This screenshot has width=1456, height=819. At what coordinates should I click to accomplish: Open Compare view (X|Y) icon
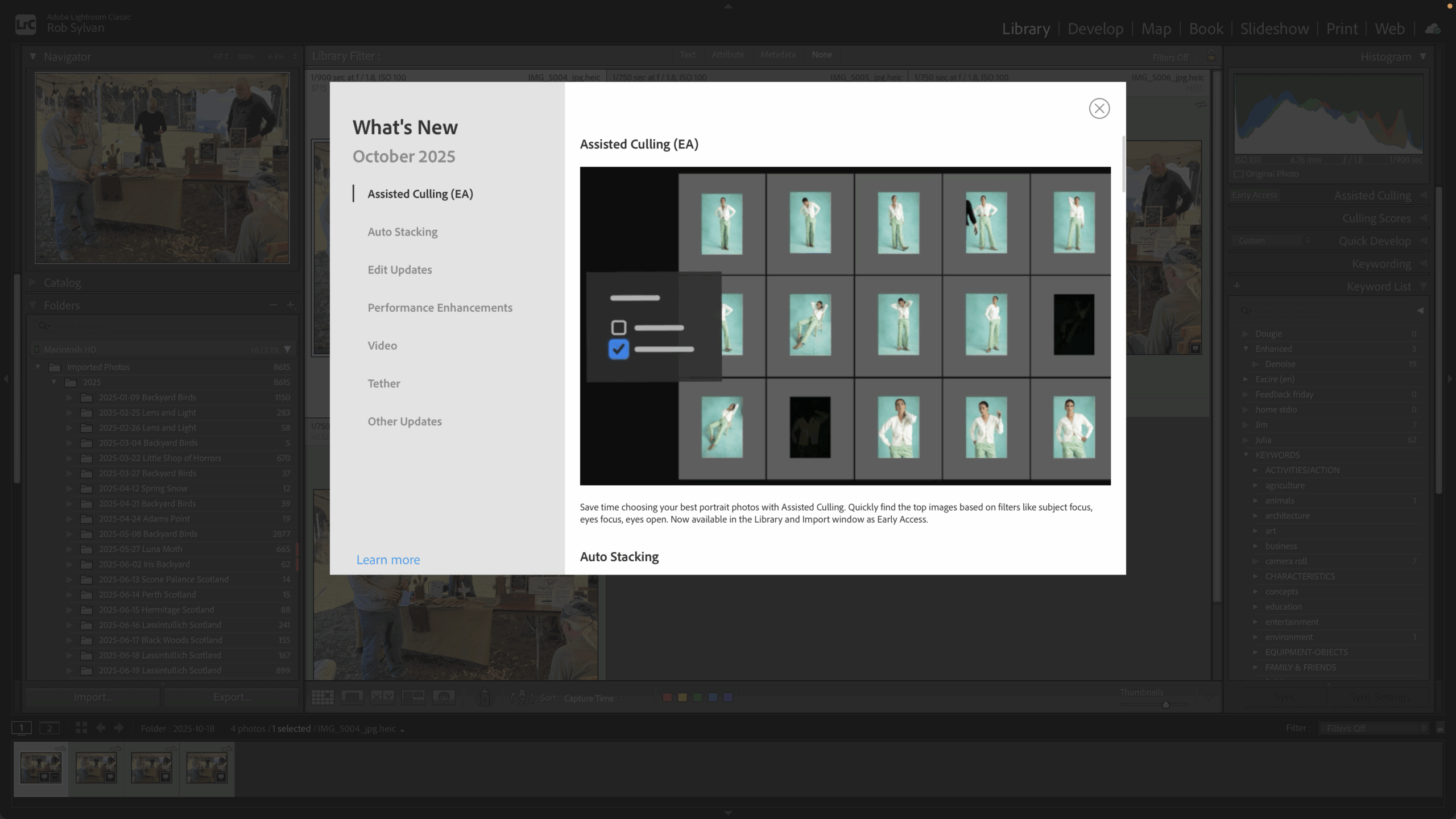382,697
